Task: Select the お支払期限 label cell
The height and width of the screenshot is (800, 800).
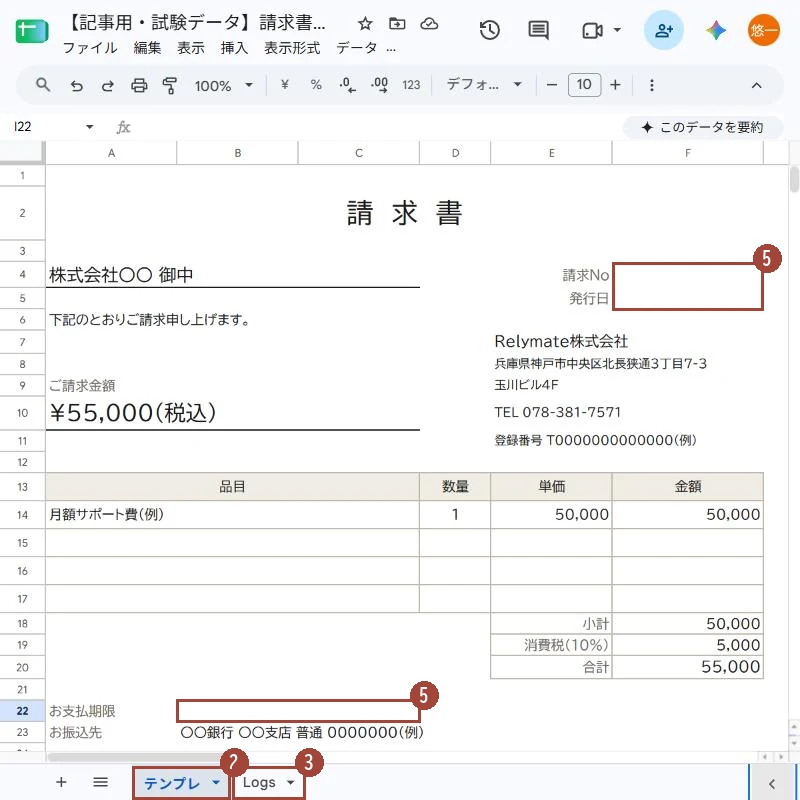Action: point(111,711)
